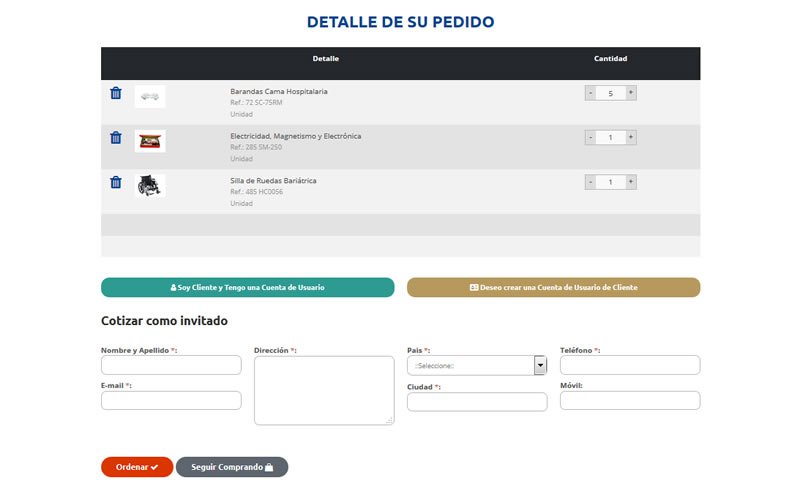Click Seguir Comprando button
The width and height of the screenshot is (800, 500).
pos(232,467)
